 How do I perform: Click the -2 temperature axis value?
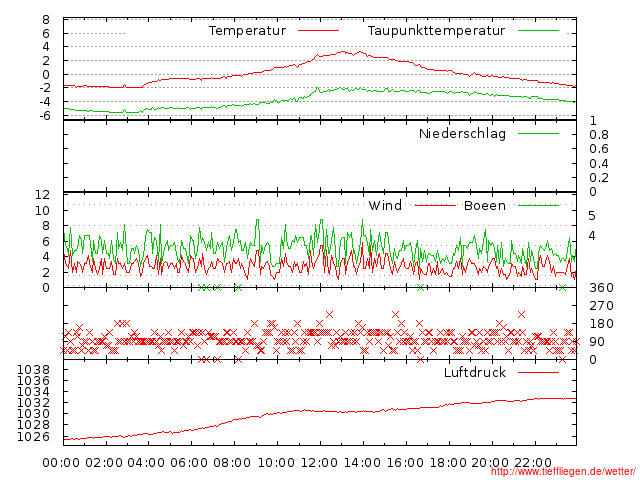coord(44,88)
